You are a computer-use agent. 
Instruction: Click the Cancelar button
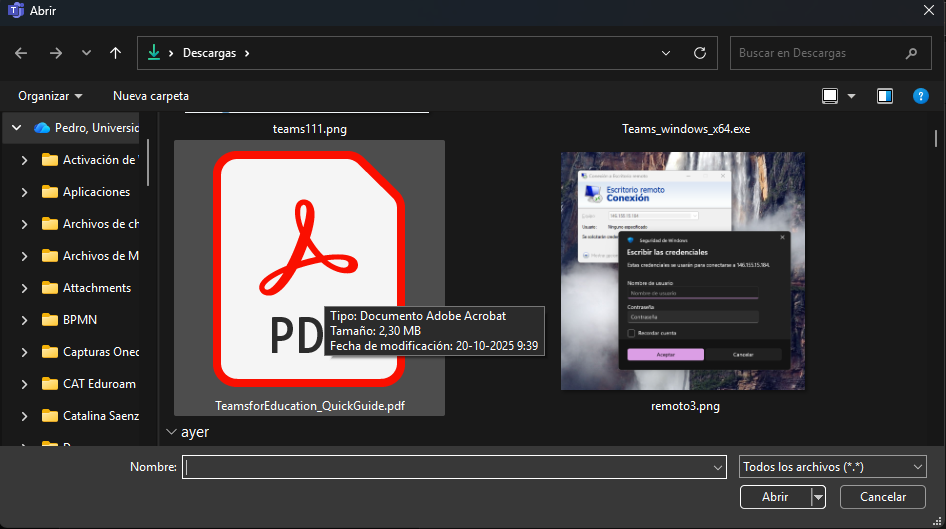883,497
